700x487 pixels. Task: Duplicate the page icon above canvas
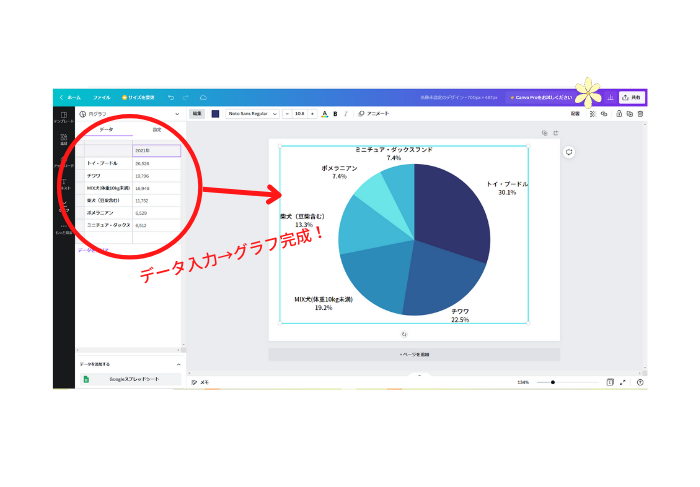click(545, 133)
